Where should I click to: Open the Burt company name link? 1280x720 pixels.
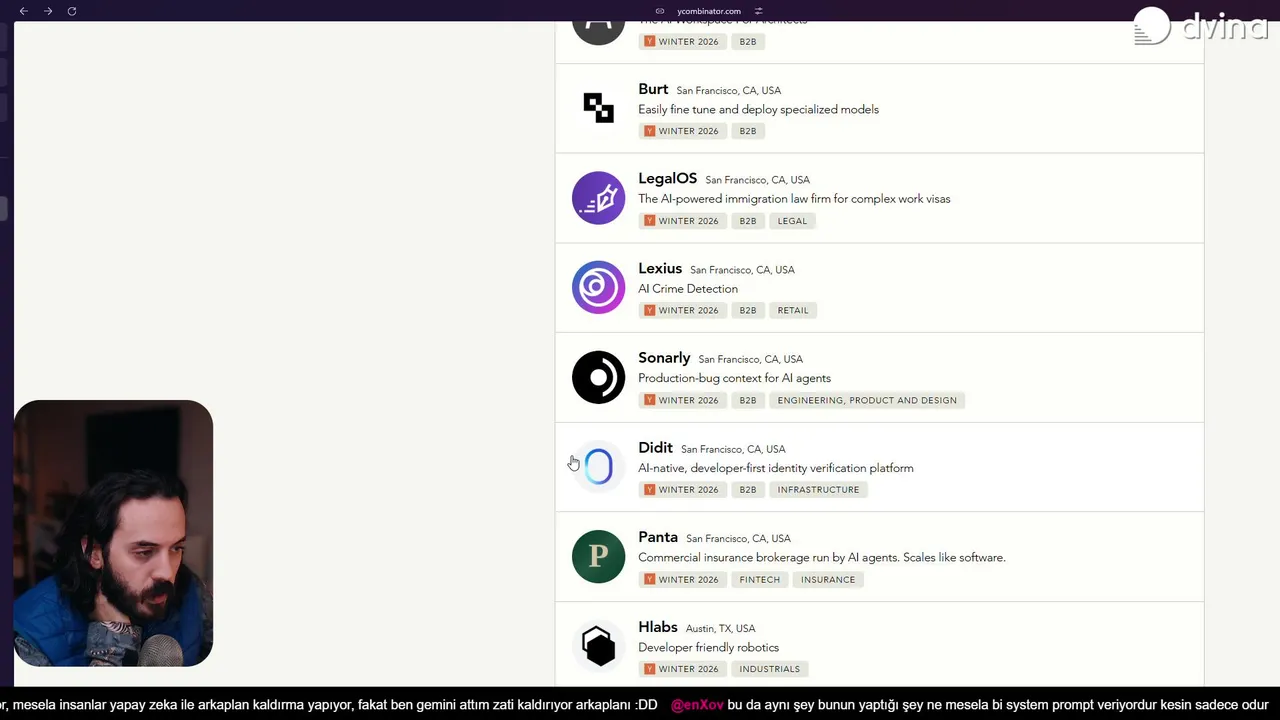pos(653,89)
